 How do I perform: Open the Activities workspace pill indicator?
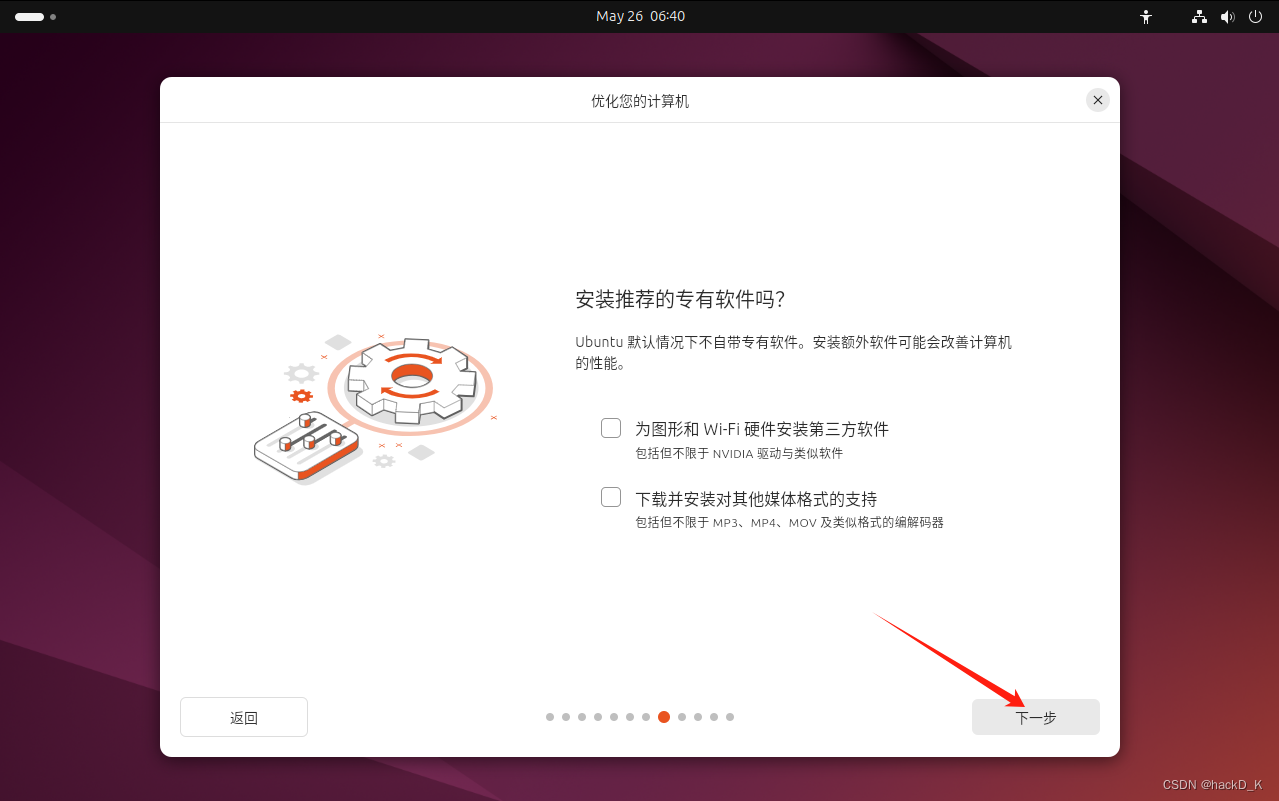35,17
